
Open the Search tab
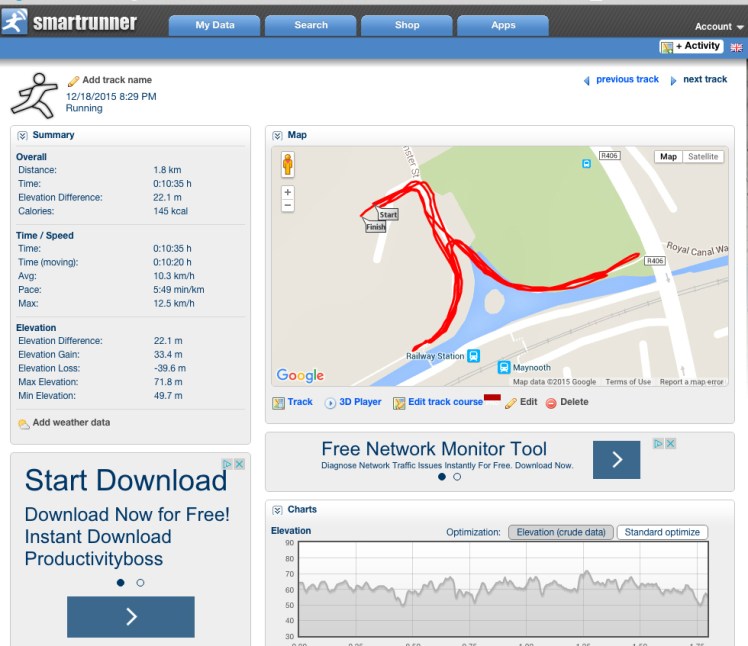point(311,25)
